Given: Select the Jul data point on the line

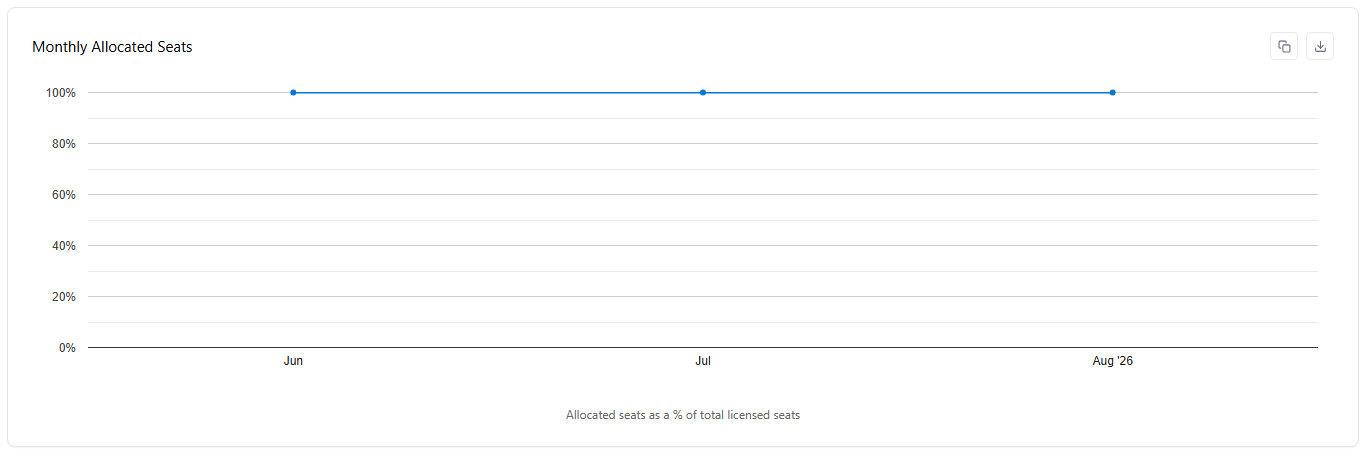Looking at the screenshot, I should (703, 92).
